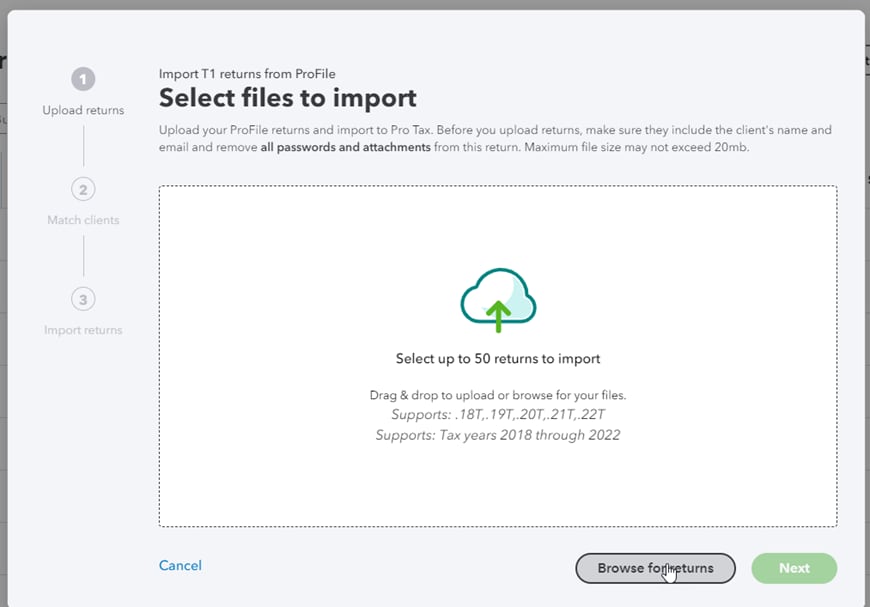The height and width of the screenshot is (607, 870).
Task: Click the green Next button
Action: (794, 568)
